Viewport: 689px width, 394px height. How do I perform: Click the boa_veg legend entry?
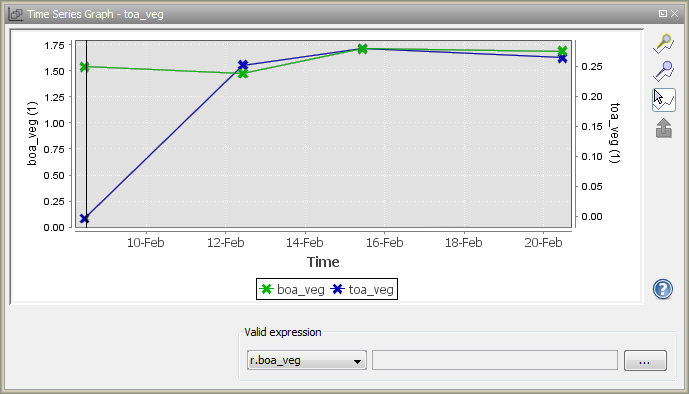point(293,289)
